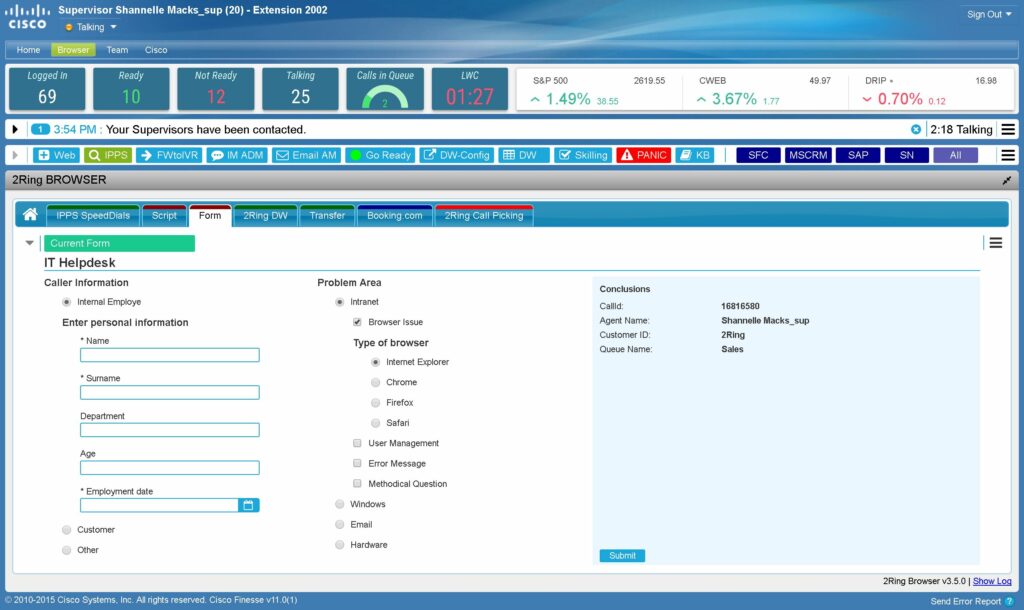
Task: Enable the Browser Issue checkbox
Action: [x=357, y=322]
